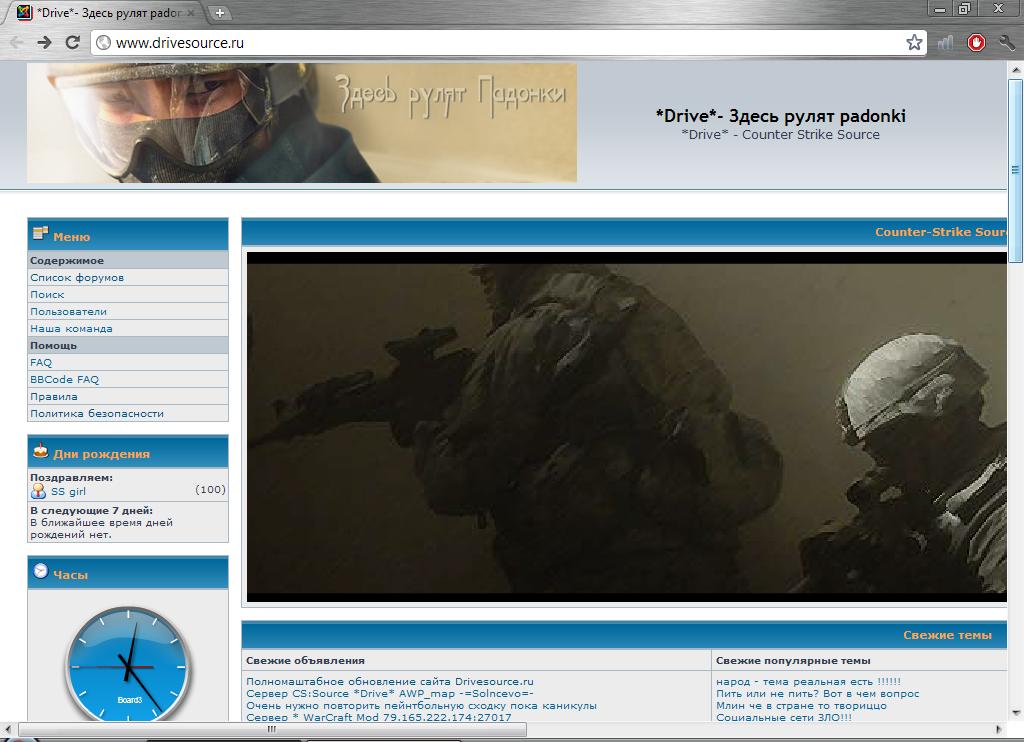
Task: Reload the current page
Action: pyautogui.click(x=72, y=42)
